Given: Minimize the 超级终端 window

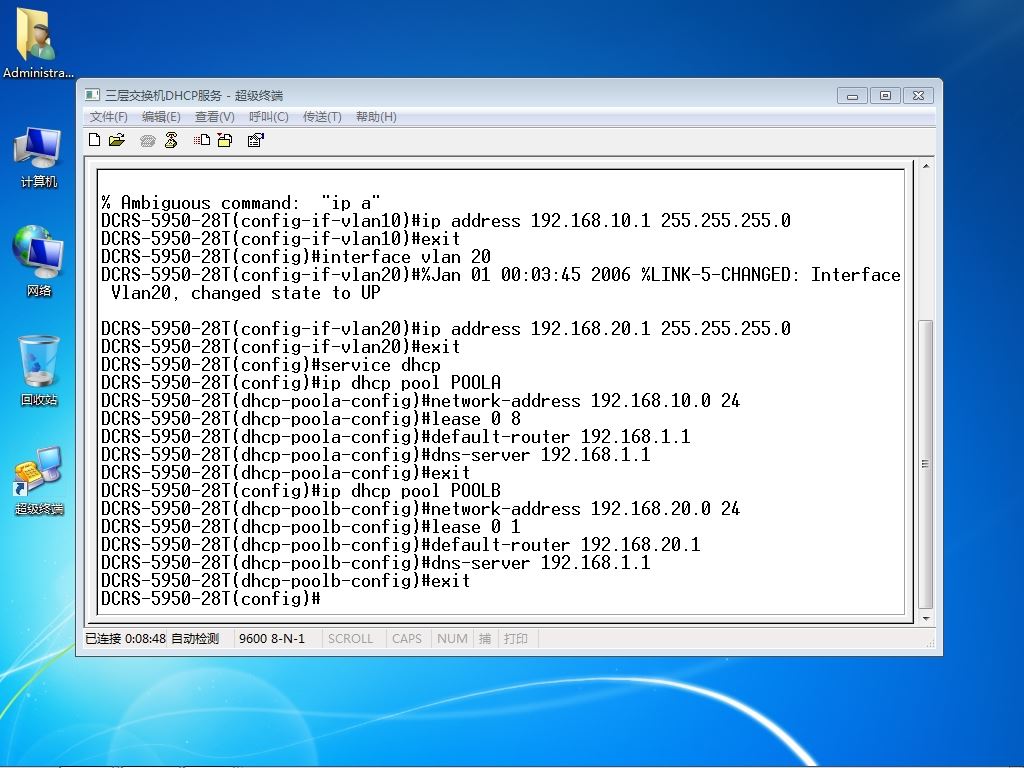Looking at the screenshot, I should (852, 96).
